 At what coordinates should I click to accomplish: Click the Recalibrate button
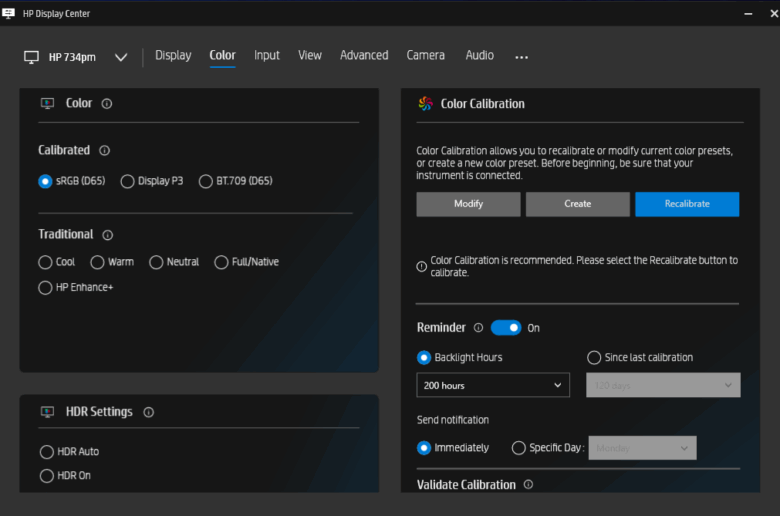(687, 204)
